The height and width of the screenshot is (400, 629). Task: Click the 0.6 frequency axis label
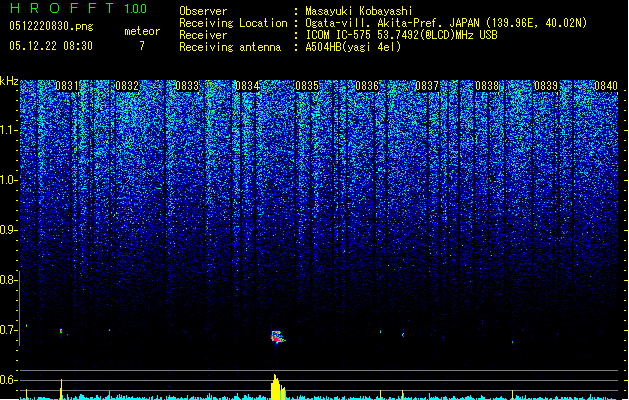click(8, 380)
